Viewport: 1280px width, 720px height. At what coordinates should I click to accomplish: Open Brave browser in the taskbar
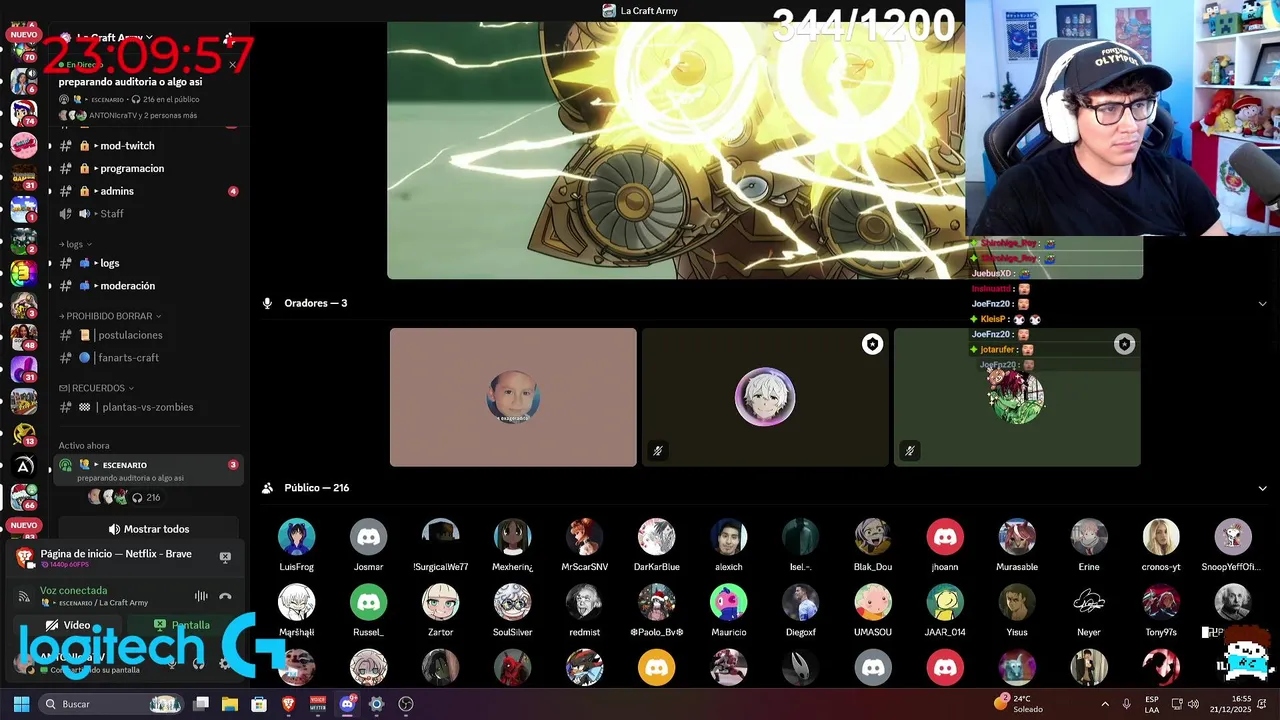289,704
